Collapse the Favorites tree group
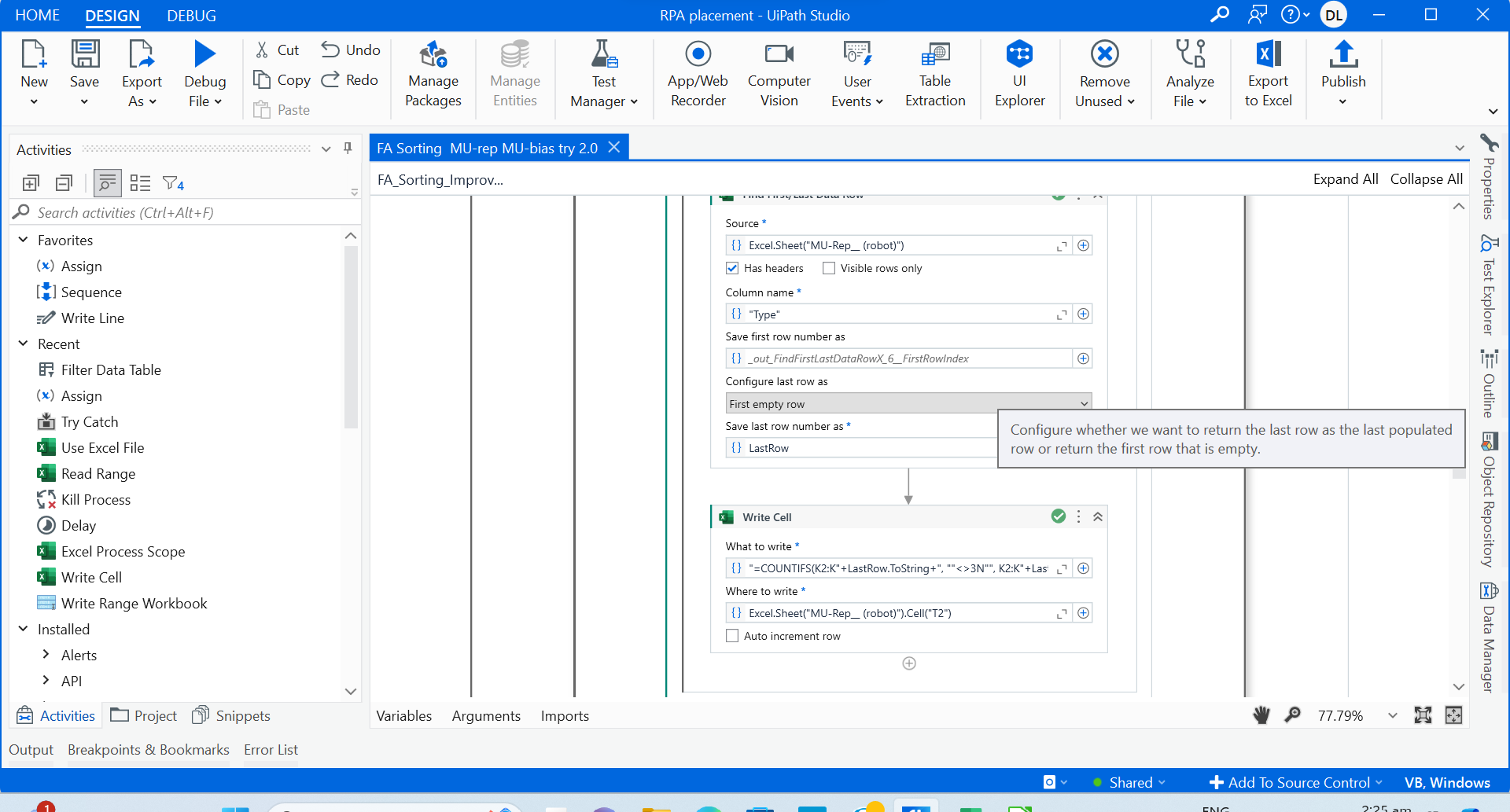This screenshot has height=812, width=1510. tap(24, 240)
